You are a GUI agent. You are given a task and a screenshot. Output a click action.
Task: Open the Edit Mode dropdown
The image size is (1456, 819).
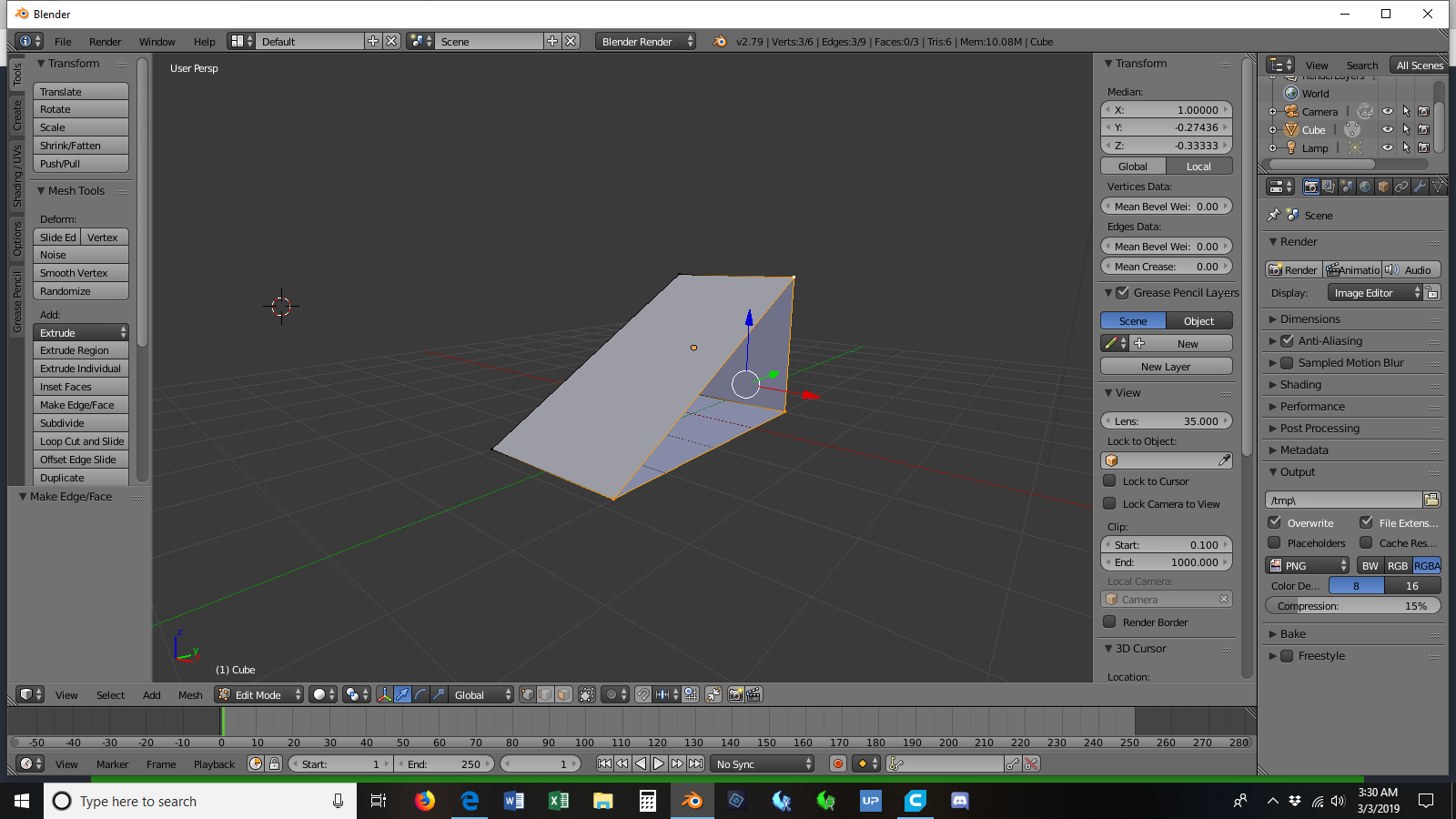[259, 694]
